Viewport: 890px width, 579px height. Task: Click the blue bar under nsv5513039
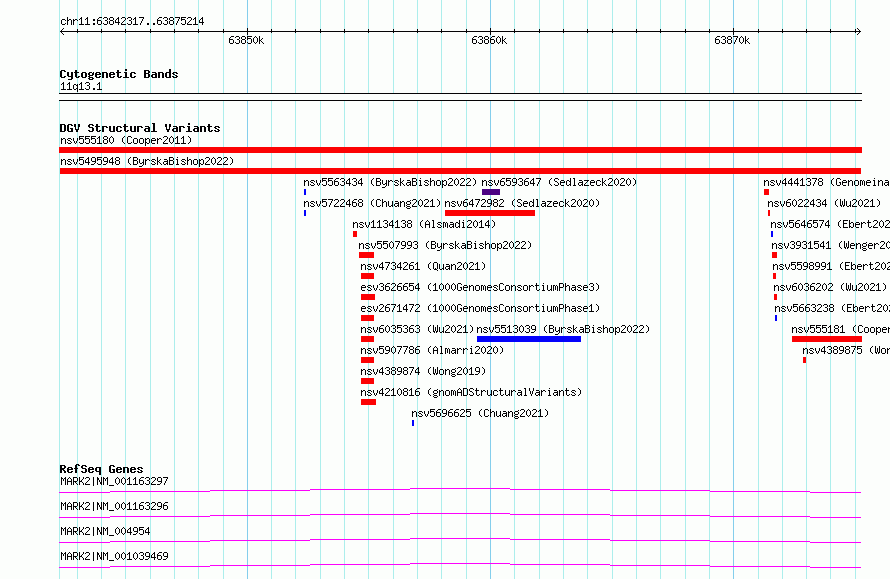529,339
